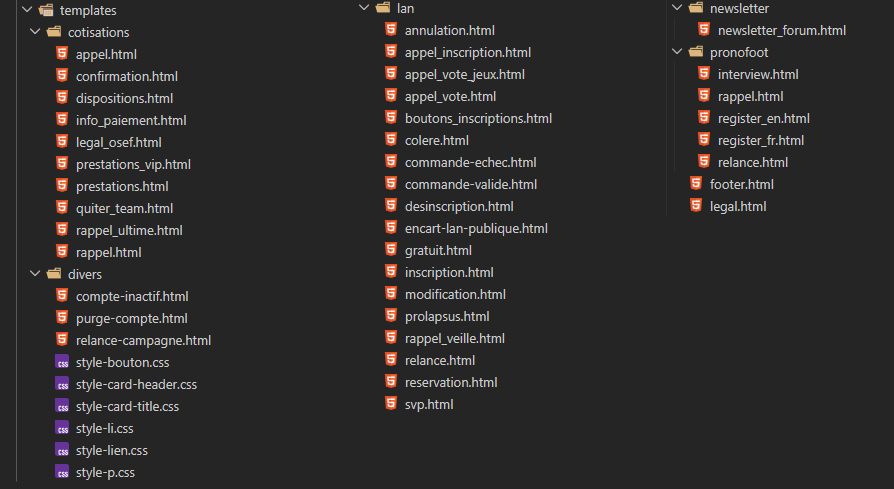This screenshot has width=894, height=489.
Task: Click the CSS icon beside style-p.css
Action: click(x=62, y=472)
